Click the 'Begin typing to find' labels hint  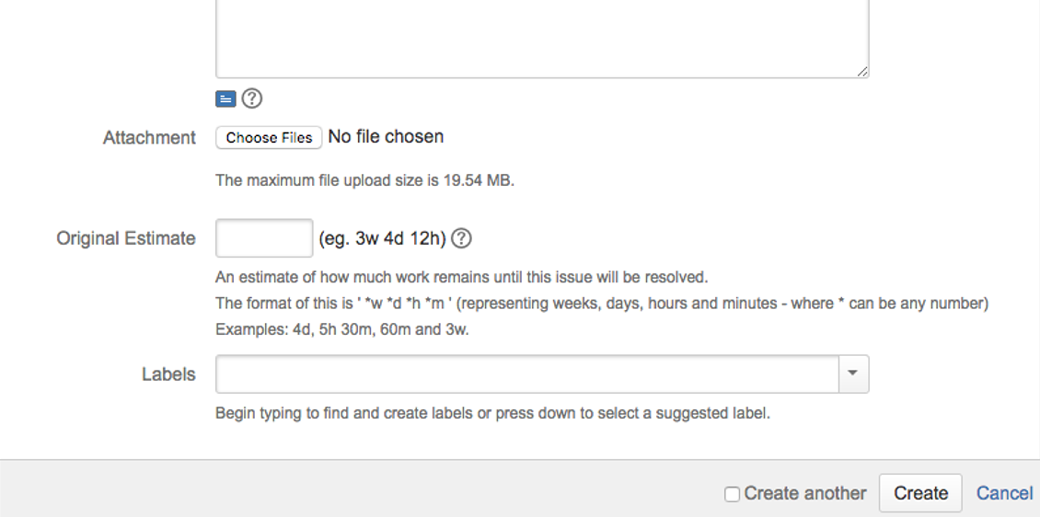492,413
